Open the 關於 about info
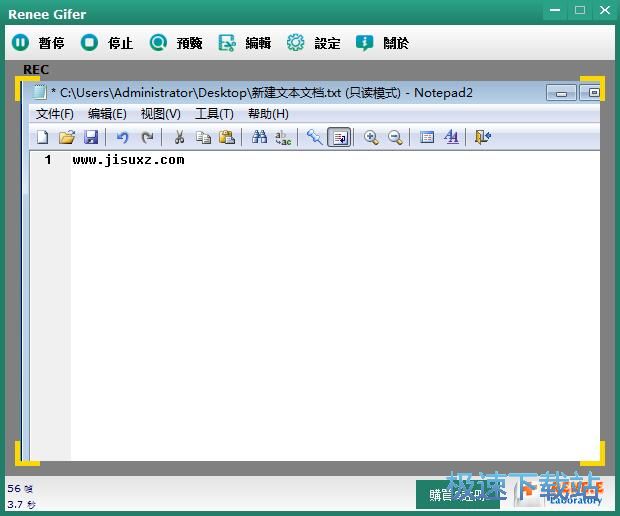The height and width of the screenshot is (516, 620). (382, 43)
